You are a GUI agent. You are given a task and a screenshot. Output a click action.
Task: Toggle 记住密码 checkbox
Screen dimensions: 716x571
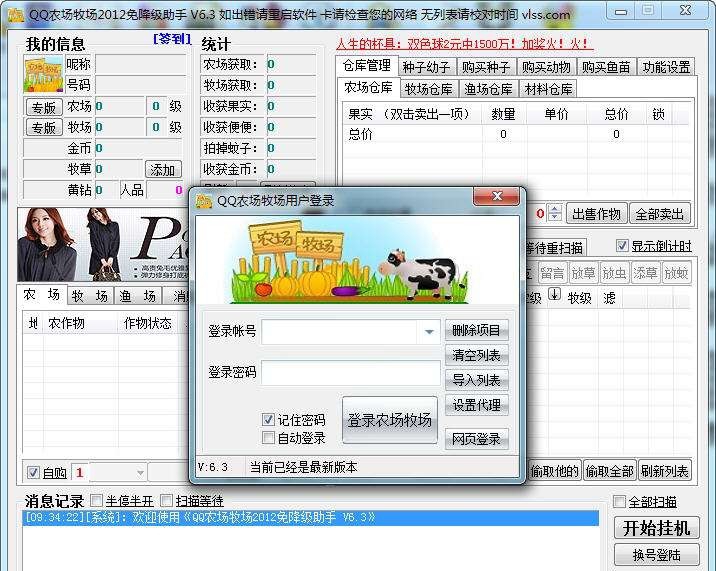[268, 419]
